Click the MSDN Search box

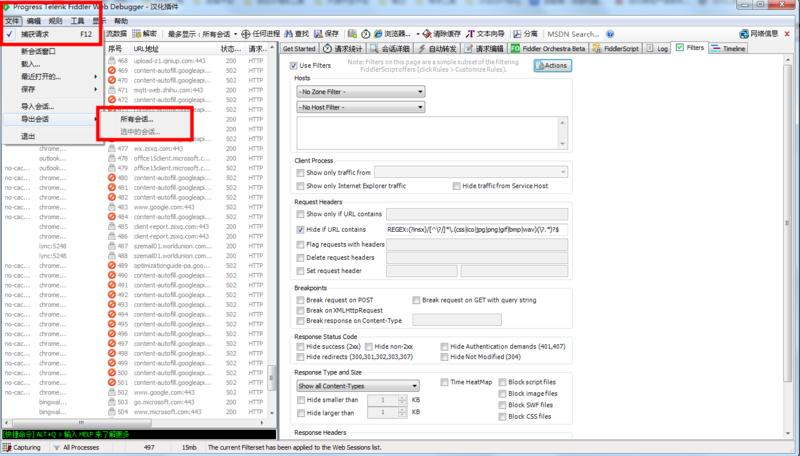click(574, 34)
